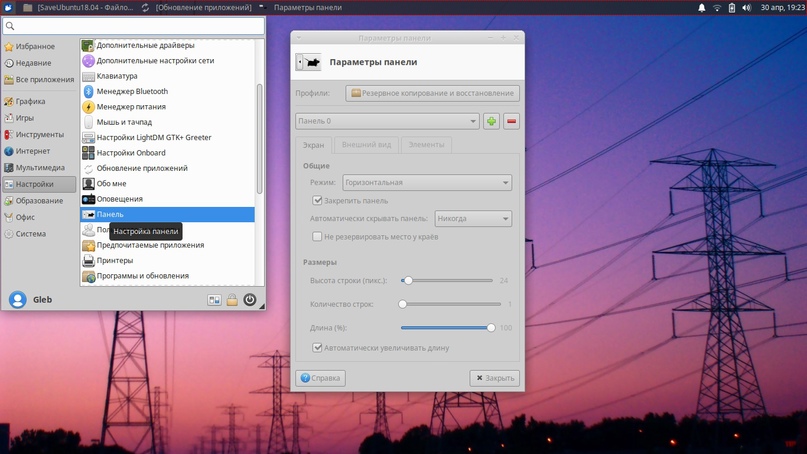Toggle the "Закрепить панель" checkbox
Viewport: 807px width, 454px height.
(318, 200)
